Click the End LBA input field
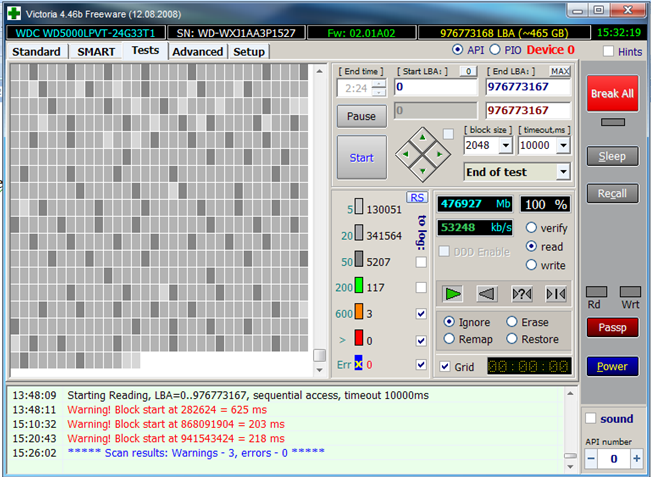The height and width of the screenshot is (478, 652). [x=528, y=87]
